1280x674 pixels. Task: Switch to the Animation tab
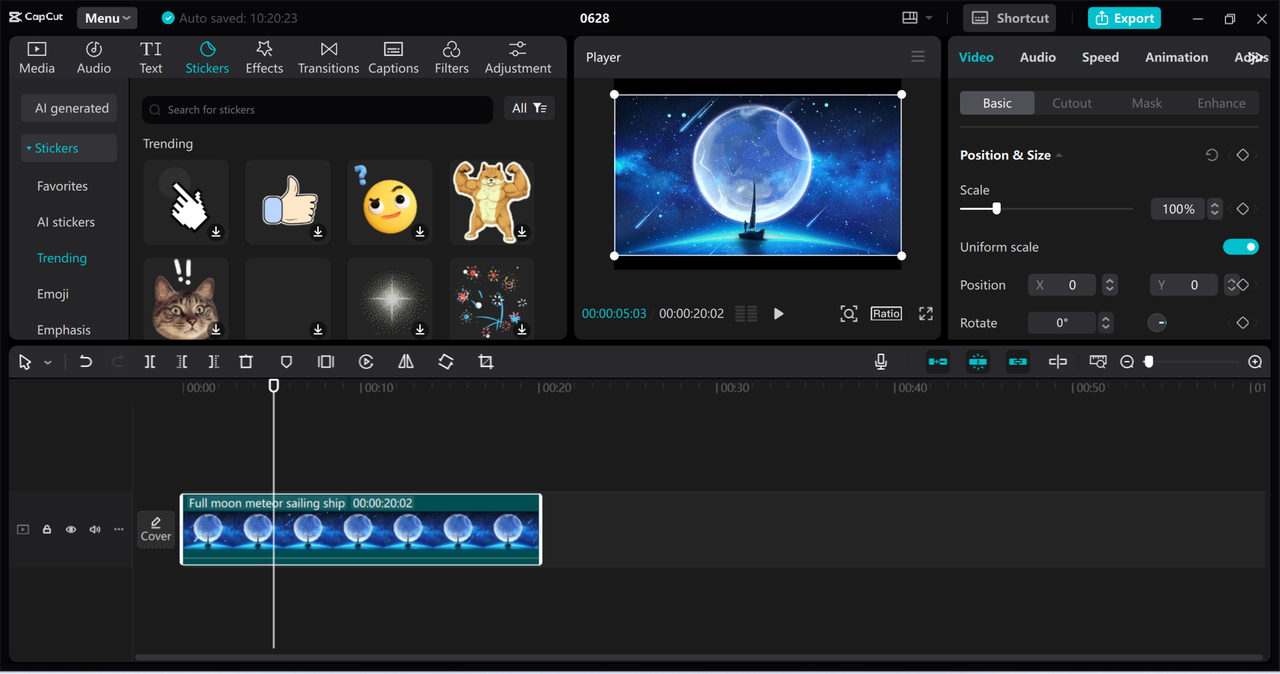coord(1176,57)
